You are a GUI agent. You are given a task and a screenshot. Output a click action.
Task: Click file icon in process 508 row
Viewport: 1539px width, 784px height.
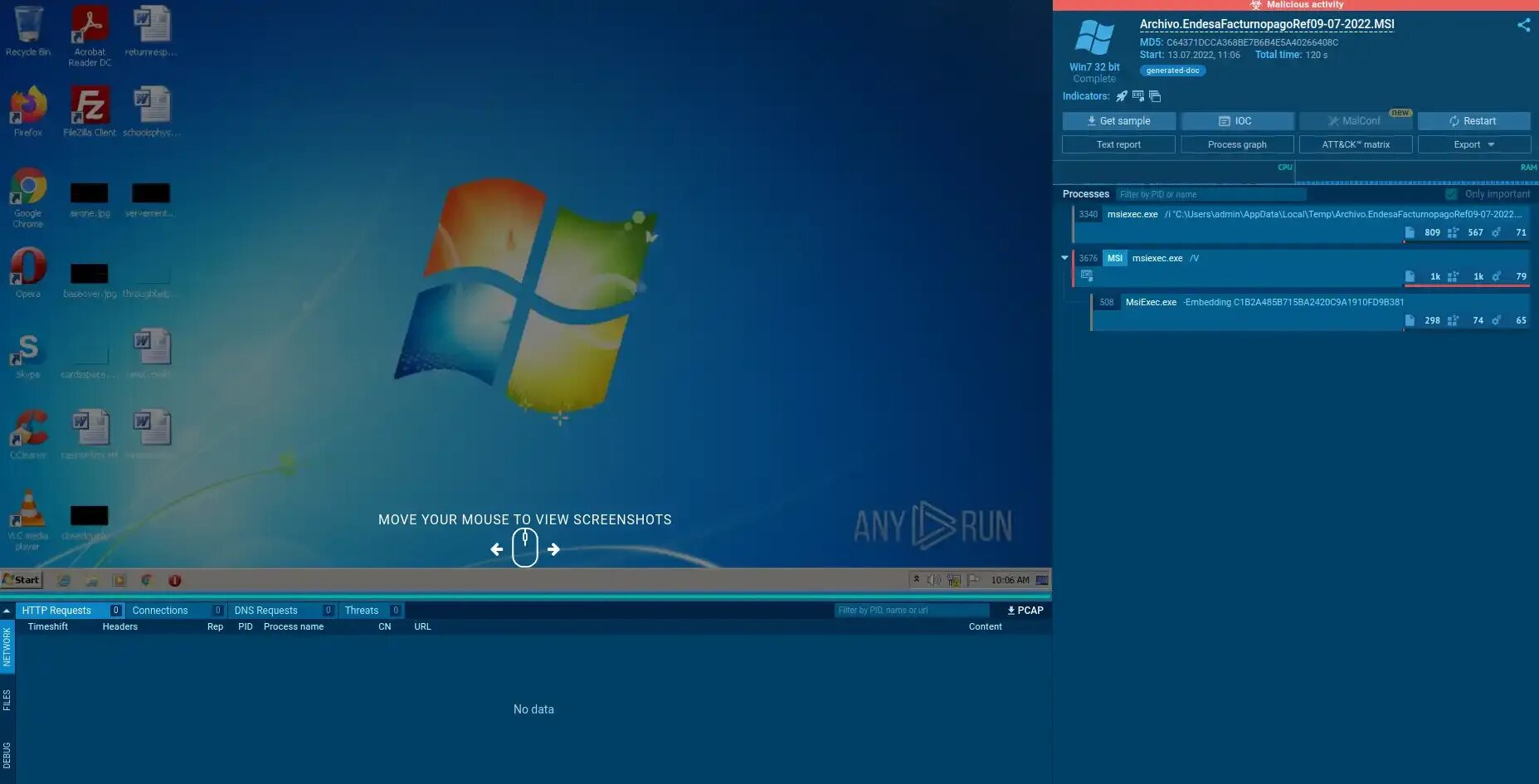1410,321
